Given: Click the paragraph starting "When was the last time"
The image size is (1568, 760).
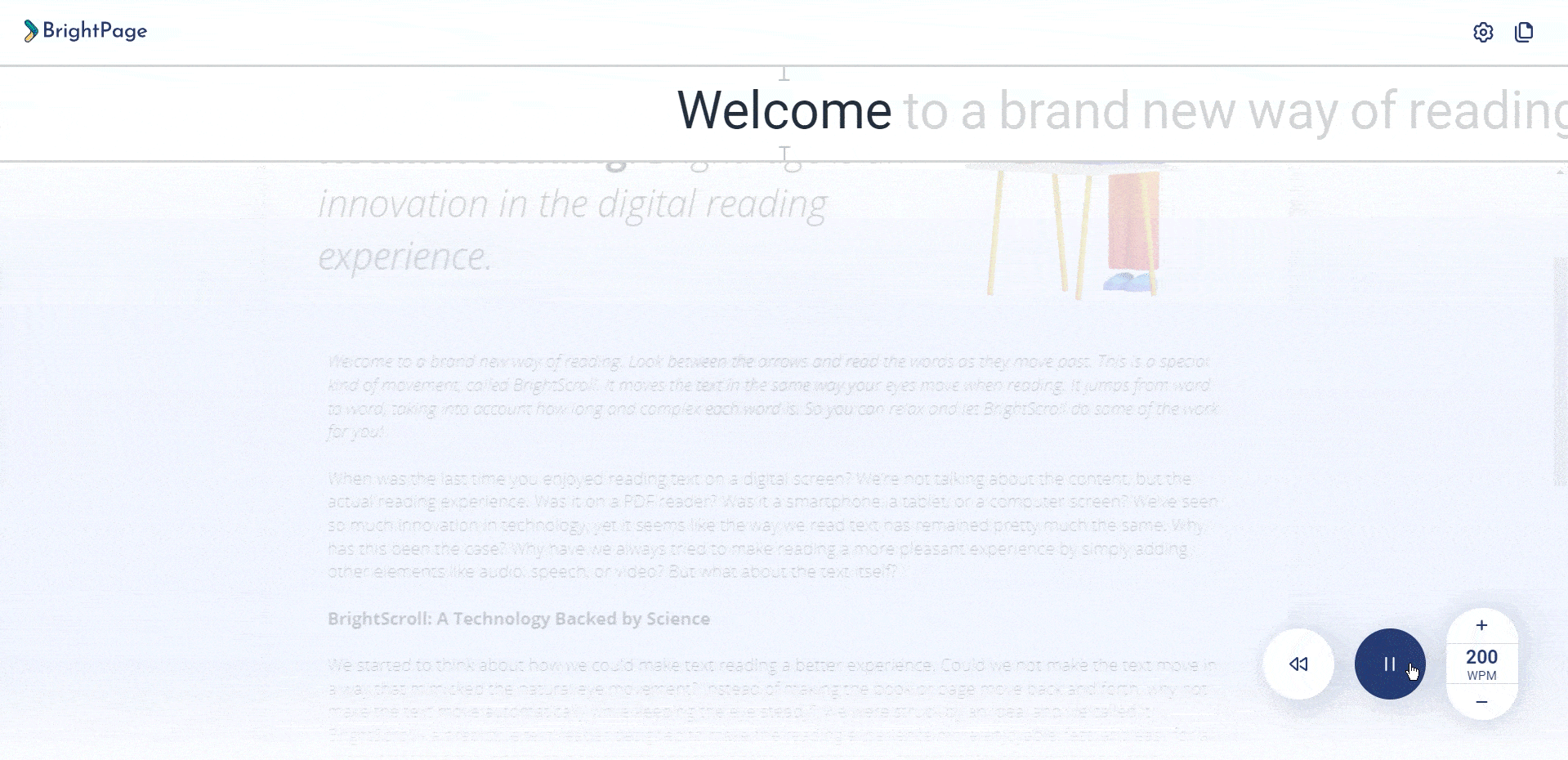Looking at the screenshot, I should pyautogui.click(x=772, y=525).
